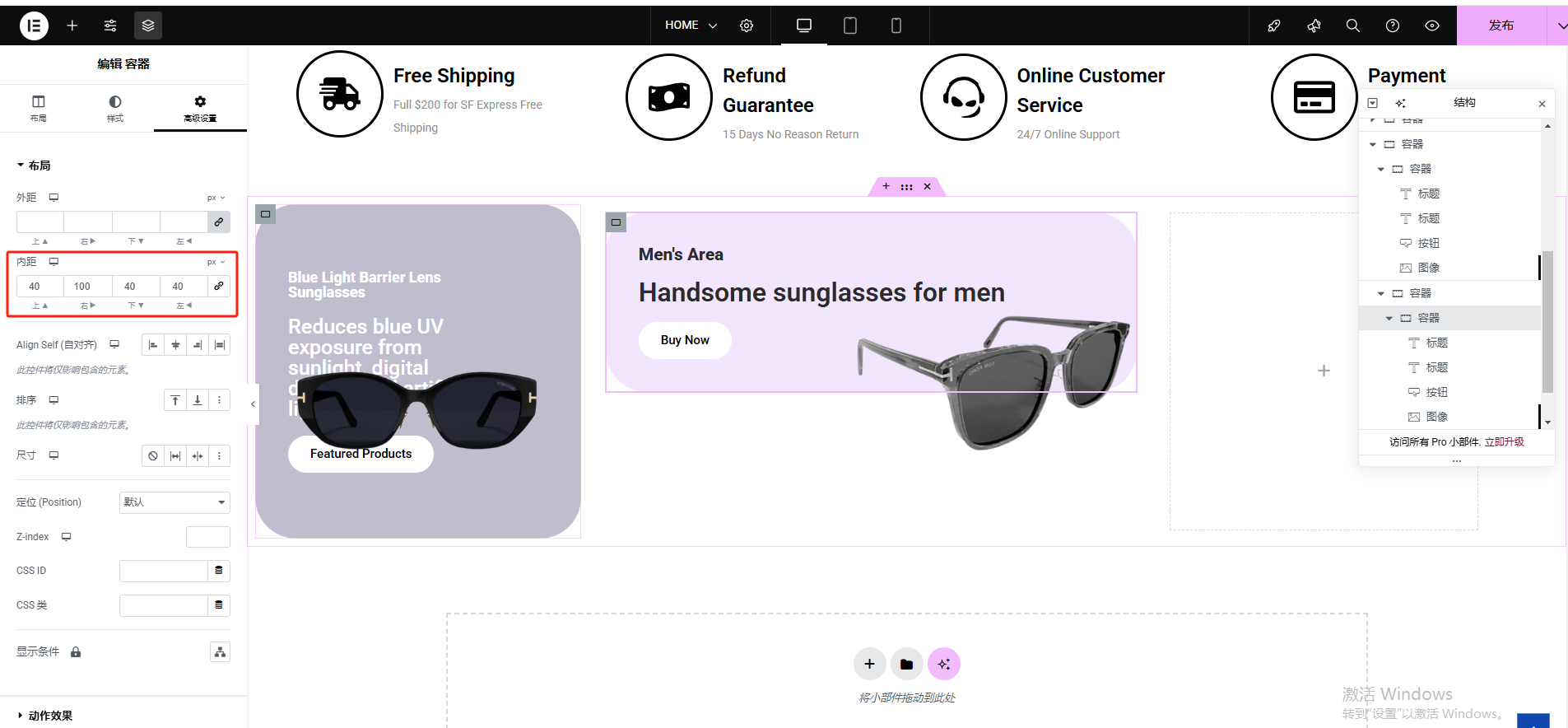Open the display conditions icon
Viewport: 1568px width, 728px height.
click(x=220, y=652)
